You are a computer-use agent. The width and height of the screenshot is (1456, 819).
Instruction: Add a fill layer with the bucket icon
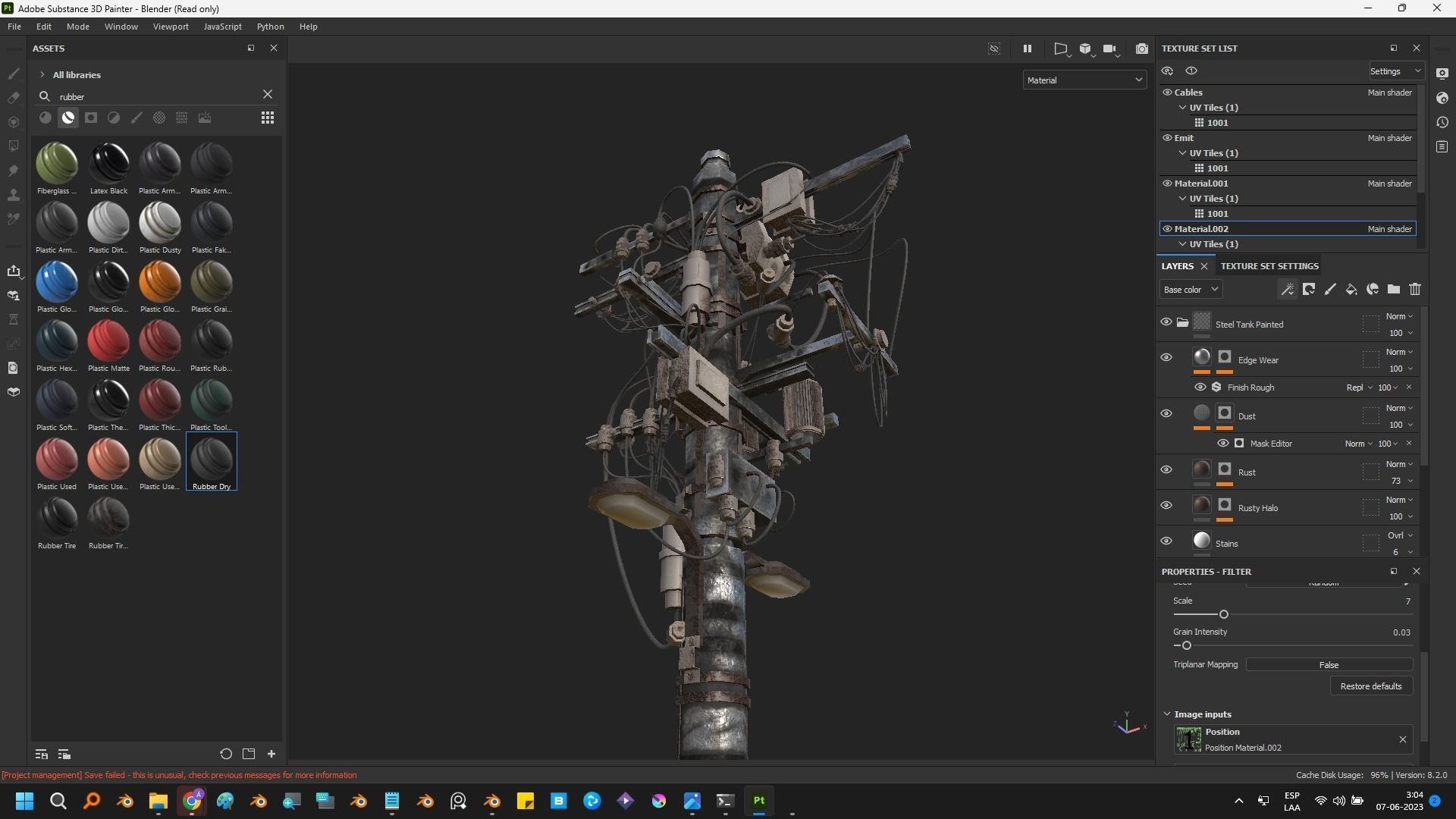[x=1351, y=290]
